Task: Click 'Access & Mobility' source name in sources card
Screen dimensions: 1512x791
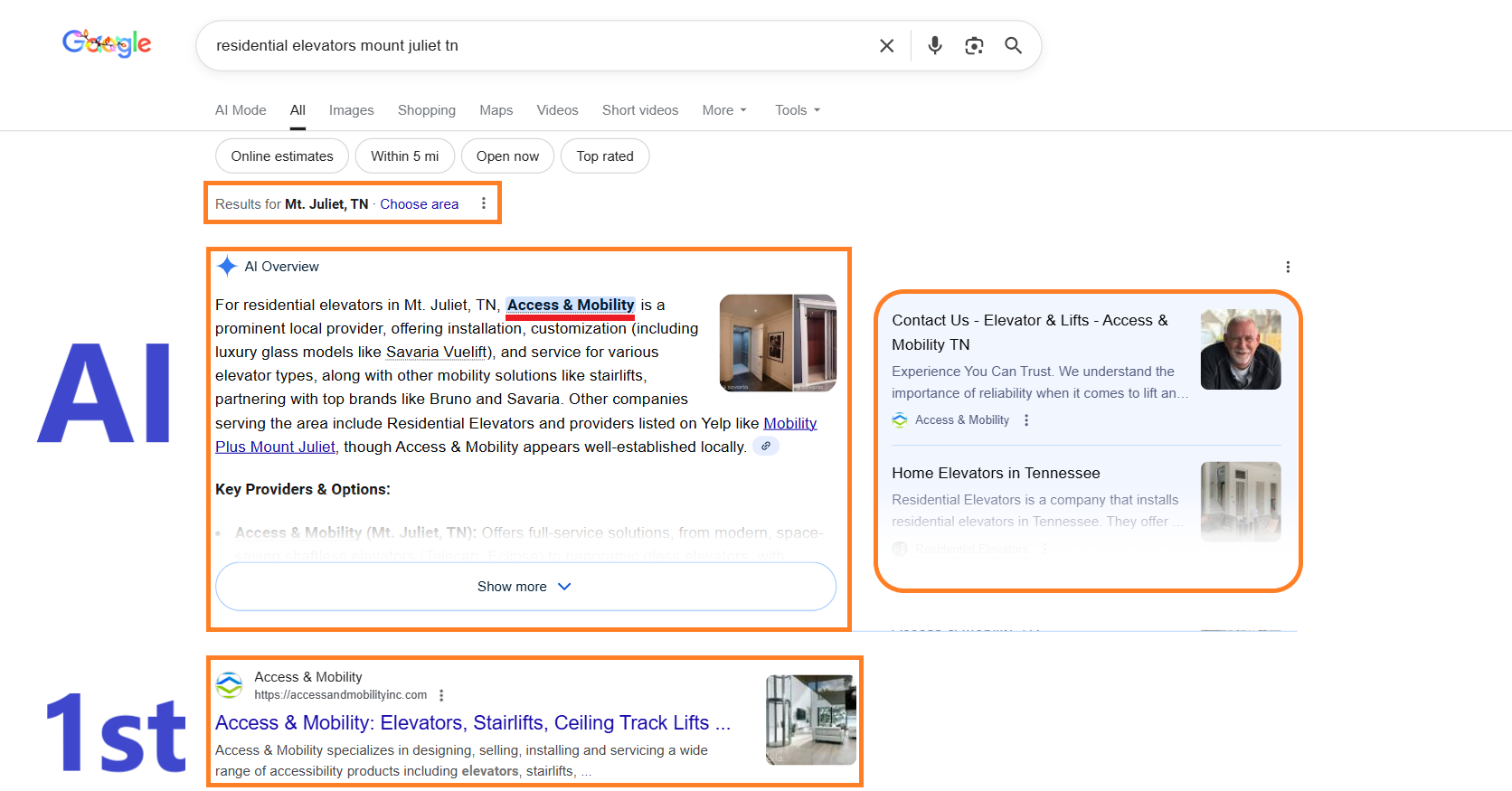Action: (962, 420)
